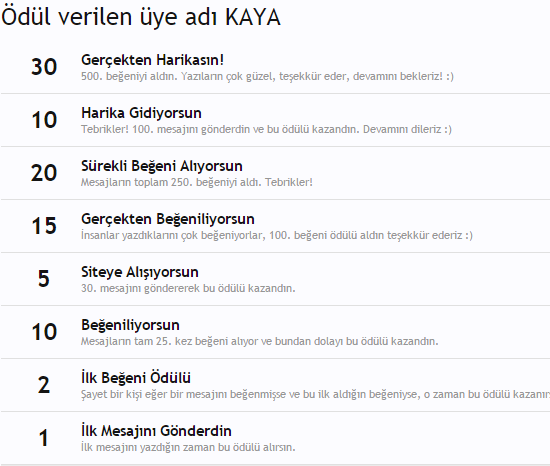Select the 'Siteye Alışıyorsun' trophy

click(x=140, y=272)
